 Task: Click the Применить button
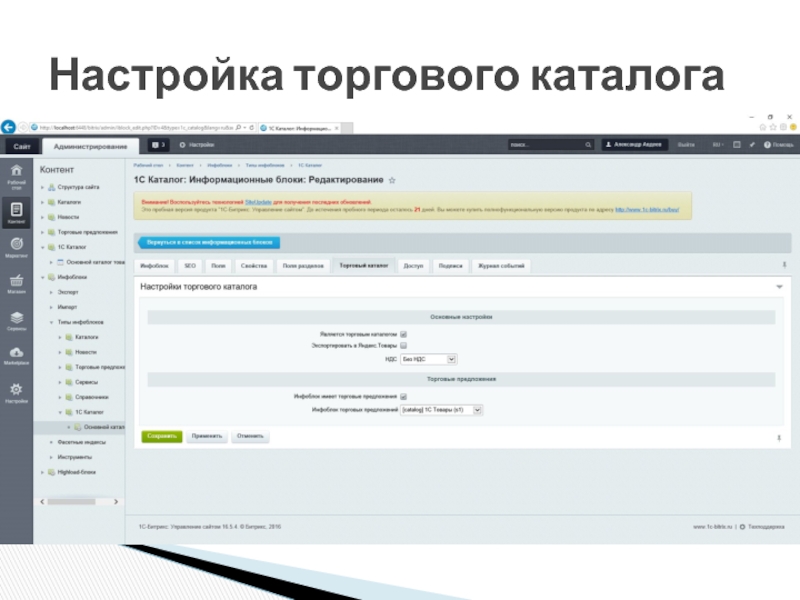(207, 436)
